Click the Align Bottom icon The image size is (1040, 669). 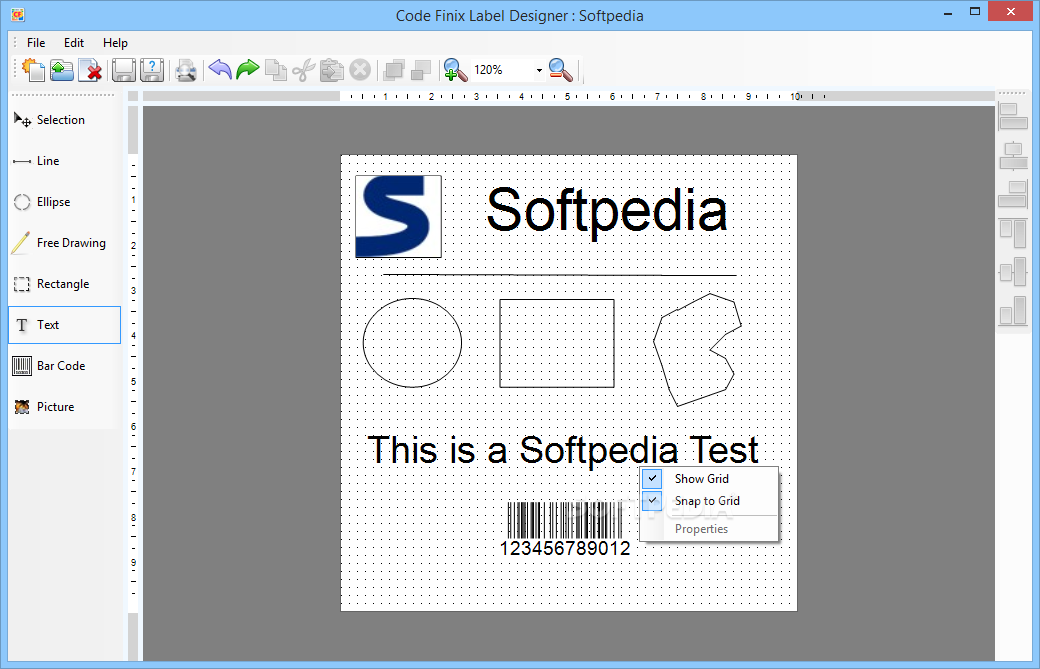[x=1013, y=311]
